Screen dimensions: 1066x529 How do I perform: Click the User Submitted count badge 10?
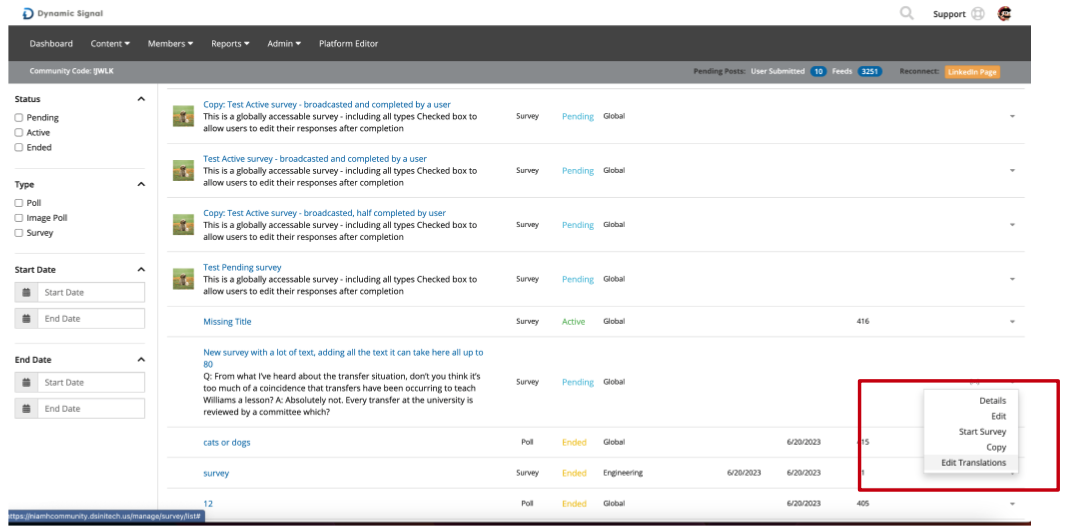pyautogui.click(x=819, y=71)
